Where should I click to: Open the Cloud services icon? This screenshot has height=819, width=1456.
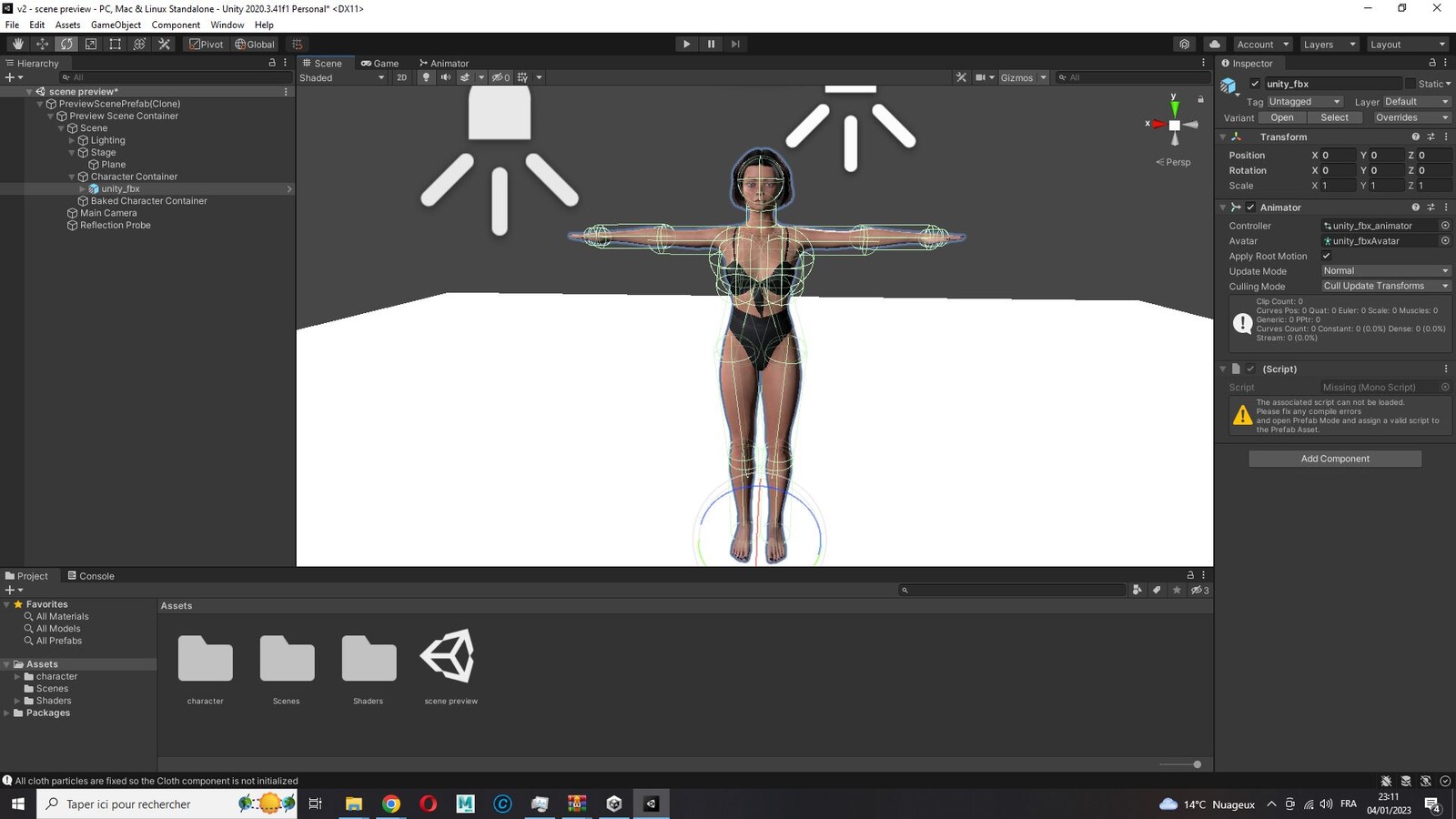pyautogui.click(x=1215, y=44)
